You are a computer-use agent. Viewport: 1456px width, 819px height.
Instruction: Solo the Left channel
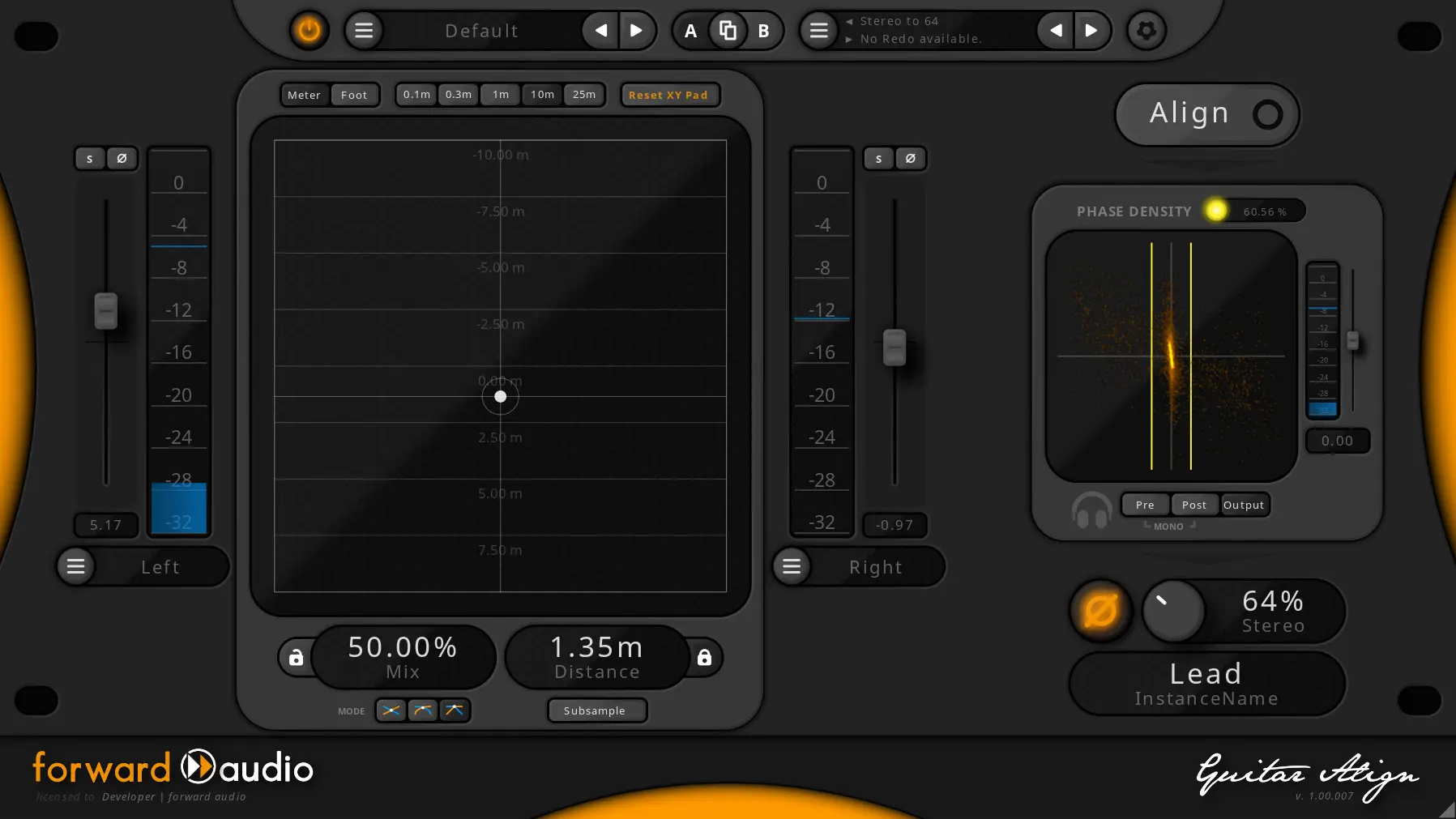[90, 159]
